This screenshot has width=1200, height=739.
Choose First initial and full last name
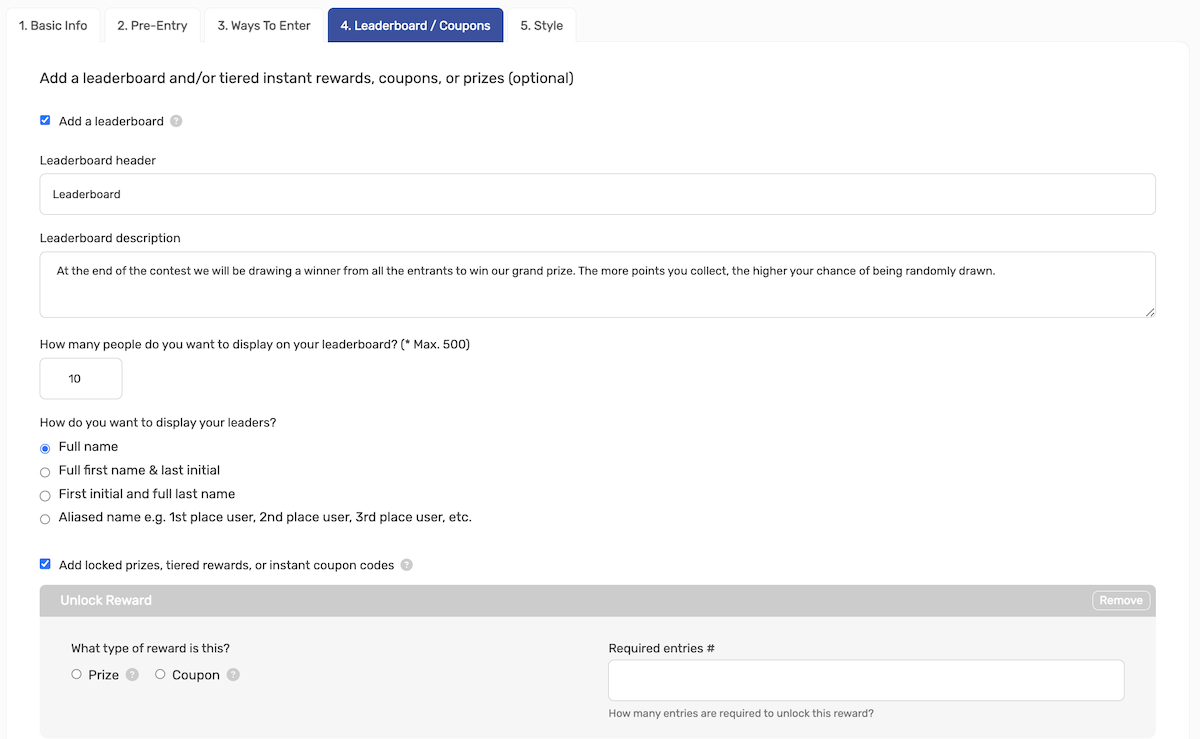click(44, 495)
